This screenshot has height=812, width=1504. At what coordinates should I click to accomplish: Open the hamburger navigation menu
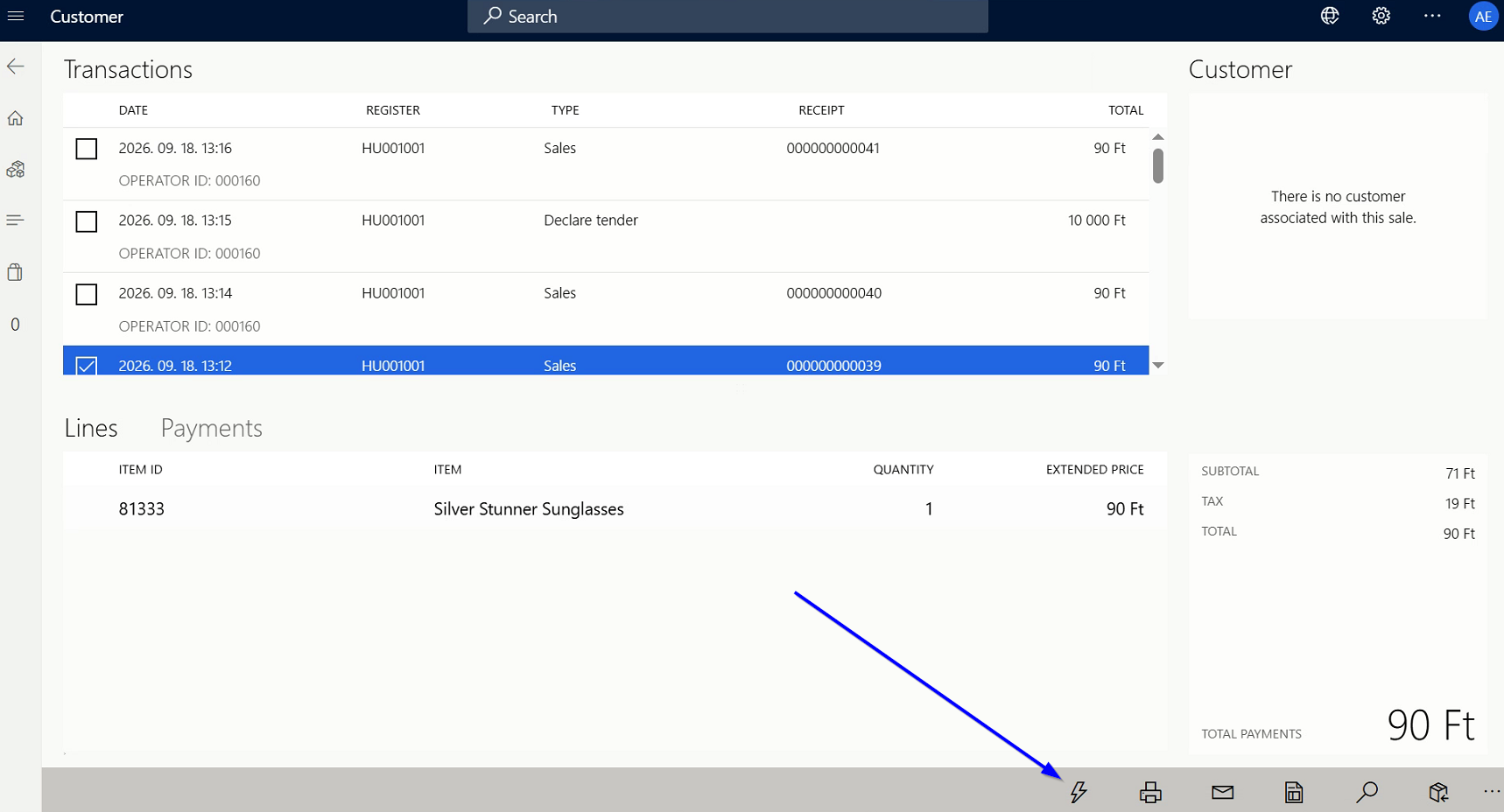[16, 16]
